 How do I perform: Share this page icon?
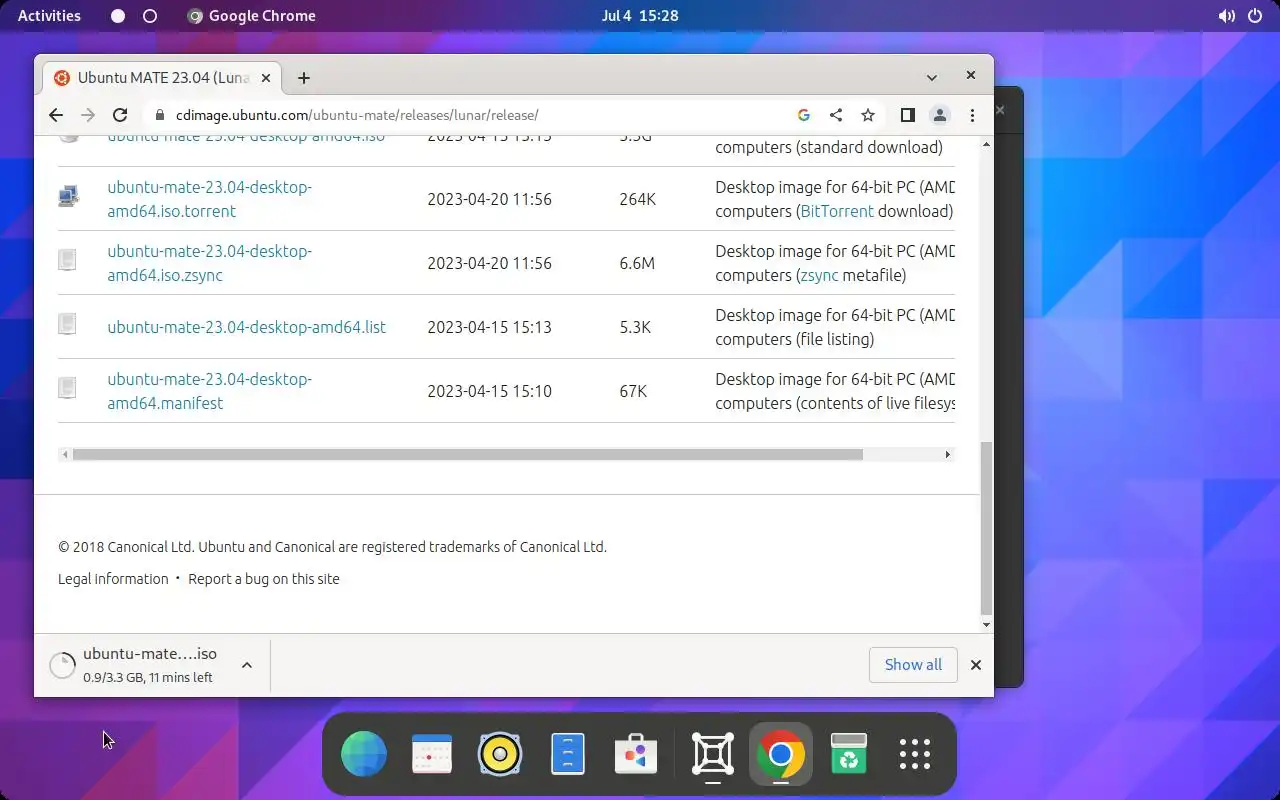pyautogui.click(x=835, y=115)
